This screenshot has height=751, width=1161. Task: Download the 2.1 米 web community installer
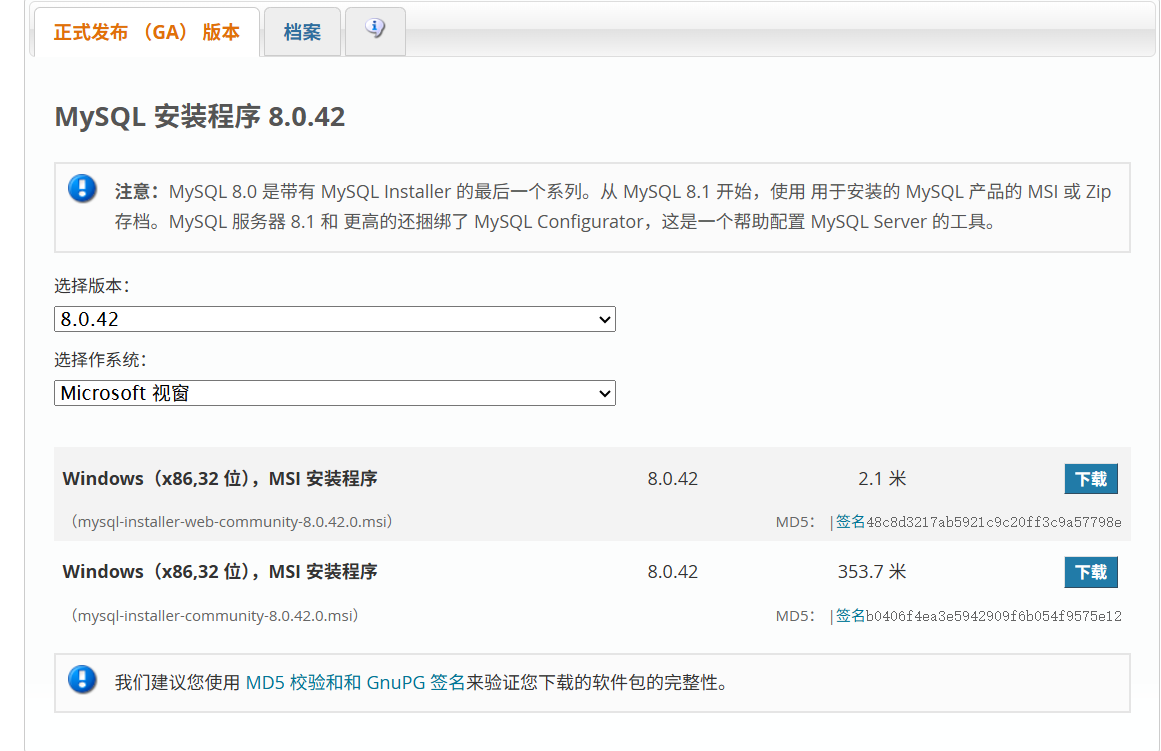[x=1091, y=479]
